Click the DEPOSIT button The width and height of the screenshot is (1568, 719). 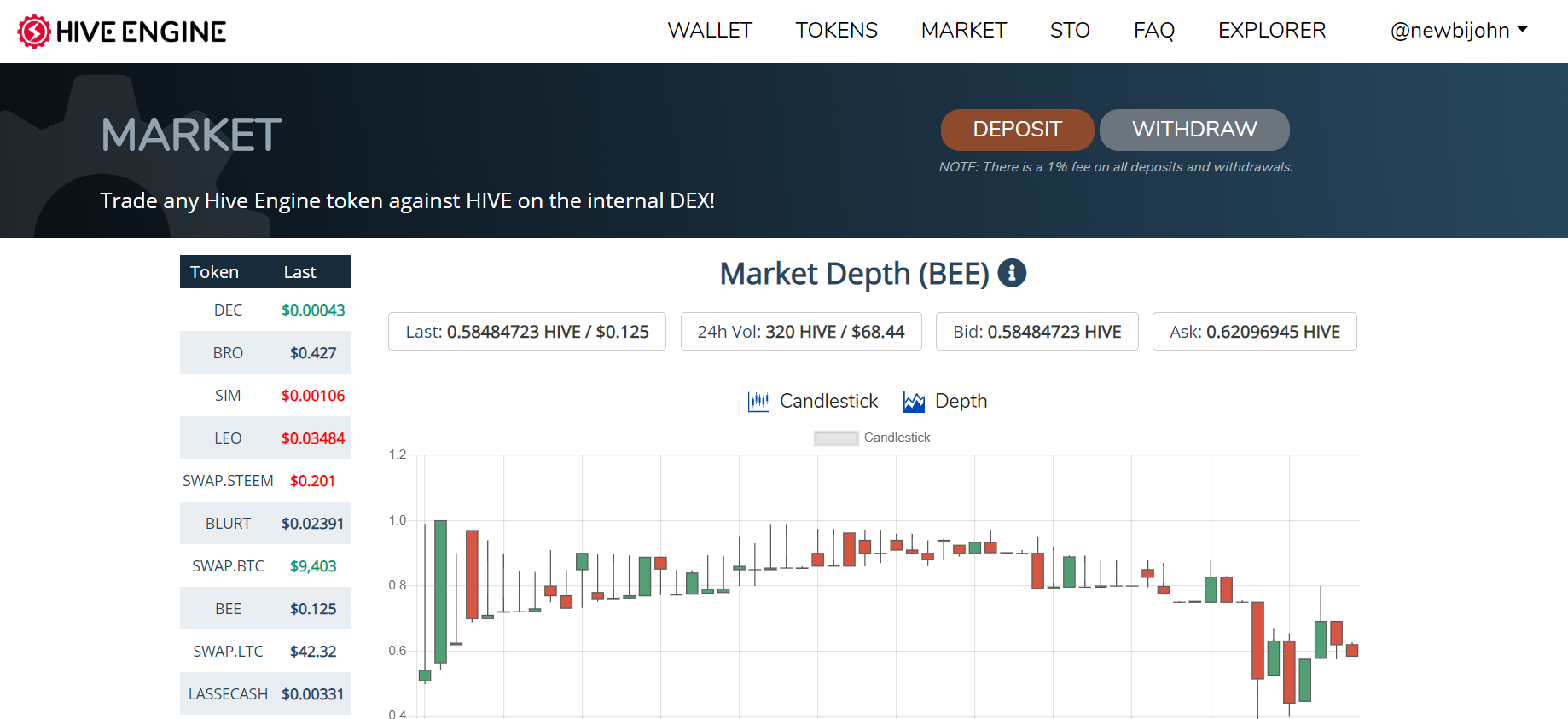1018,130
